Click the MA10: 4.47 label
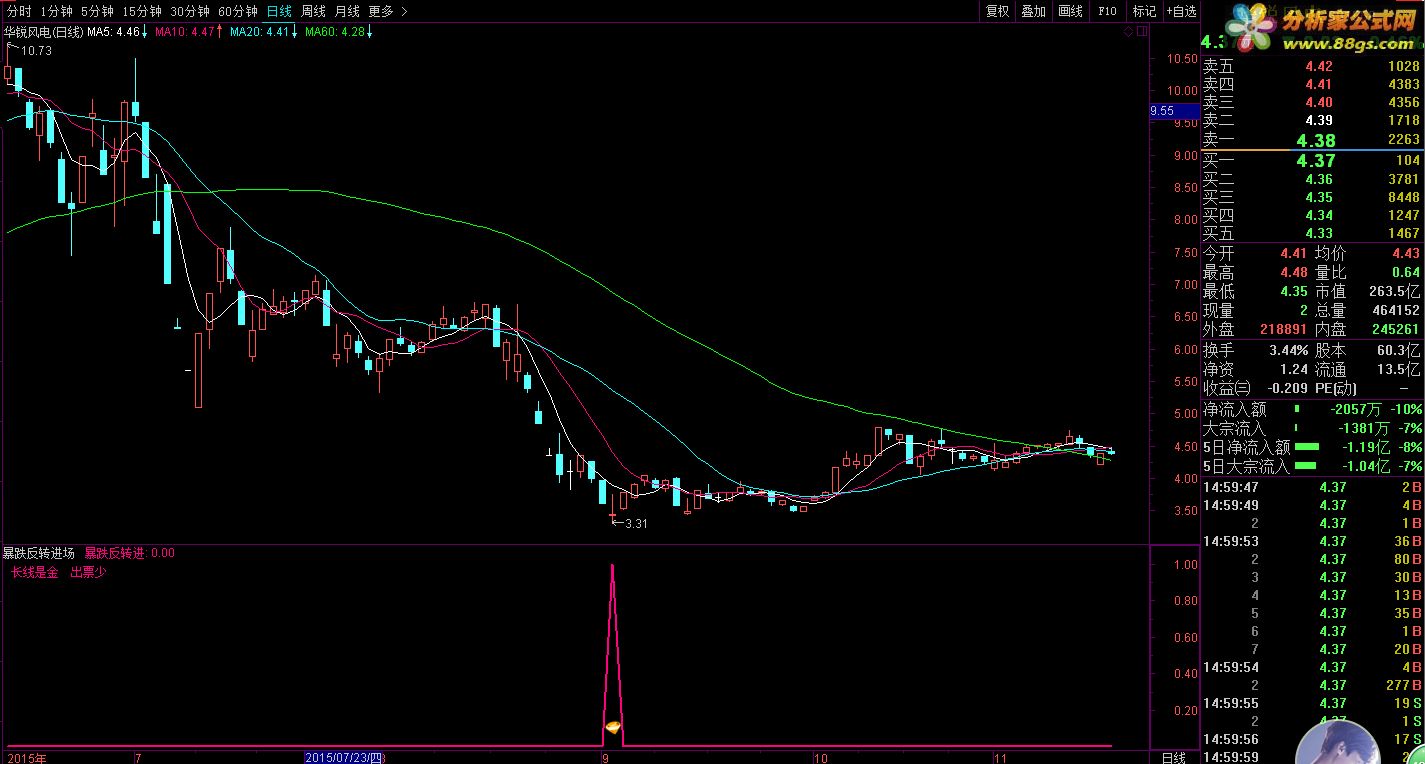 [x=184, y=32]
